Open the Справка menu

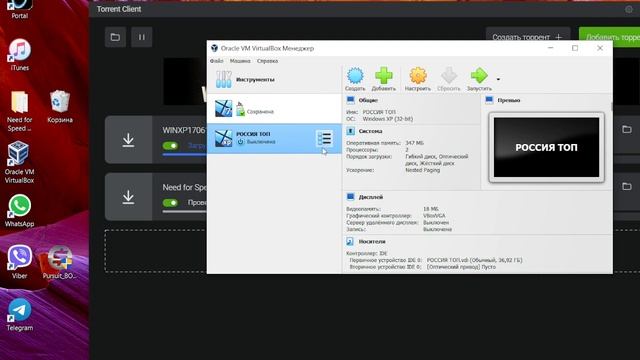point(267,61)
